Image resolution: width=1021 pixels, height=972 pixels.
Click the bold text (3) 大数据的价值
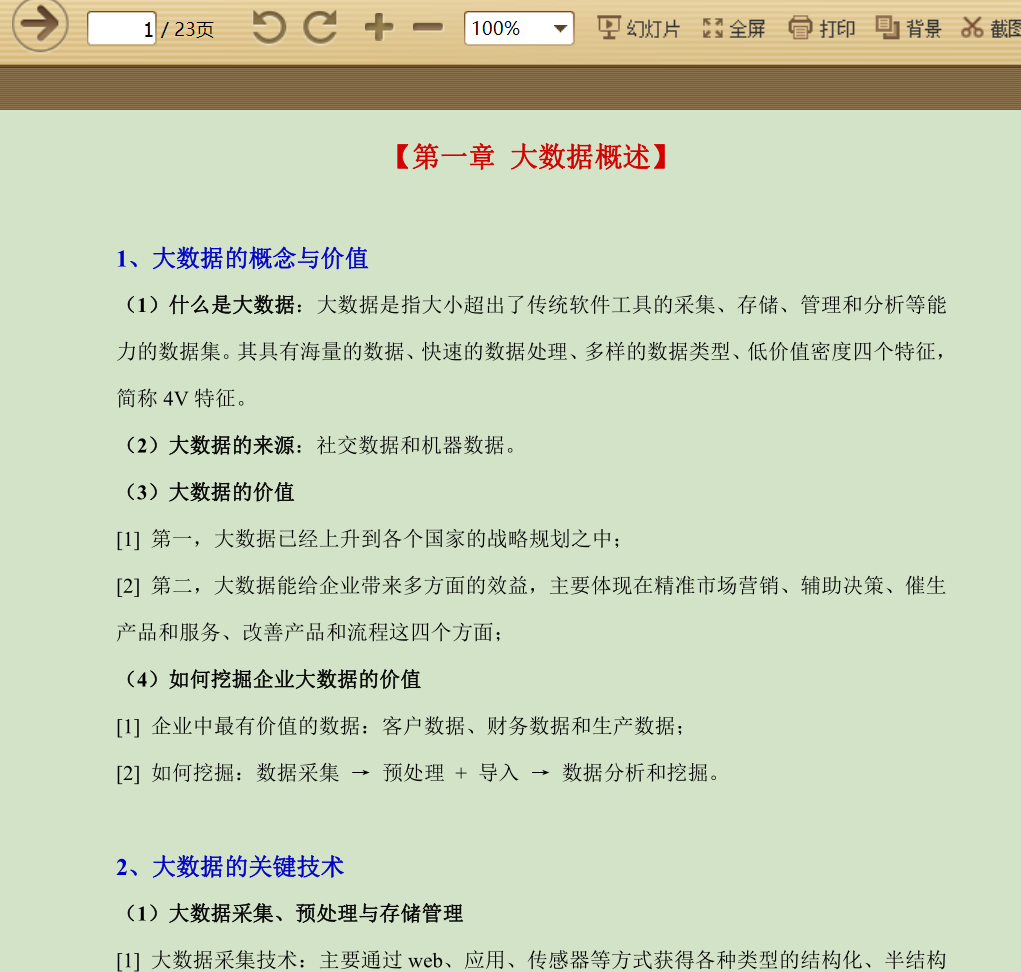[x=209, y=492]
